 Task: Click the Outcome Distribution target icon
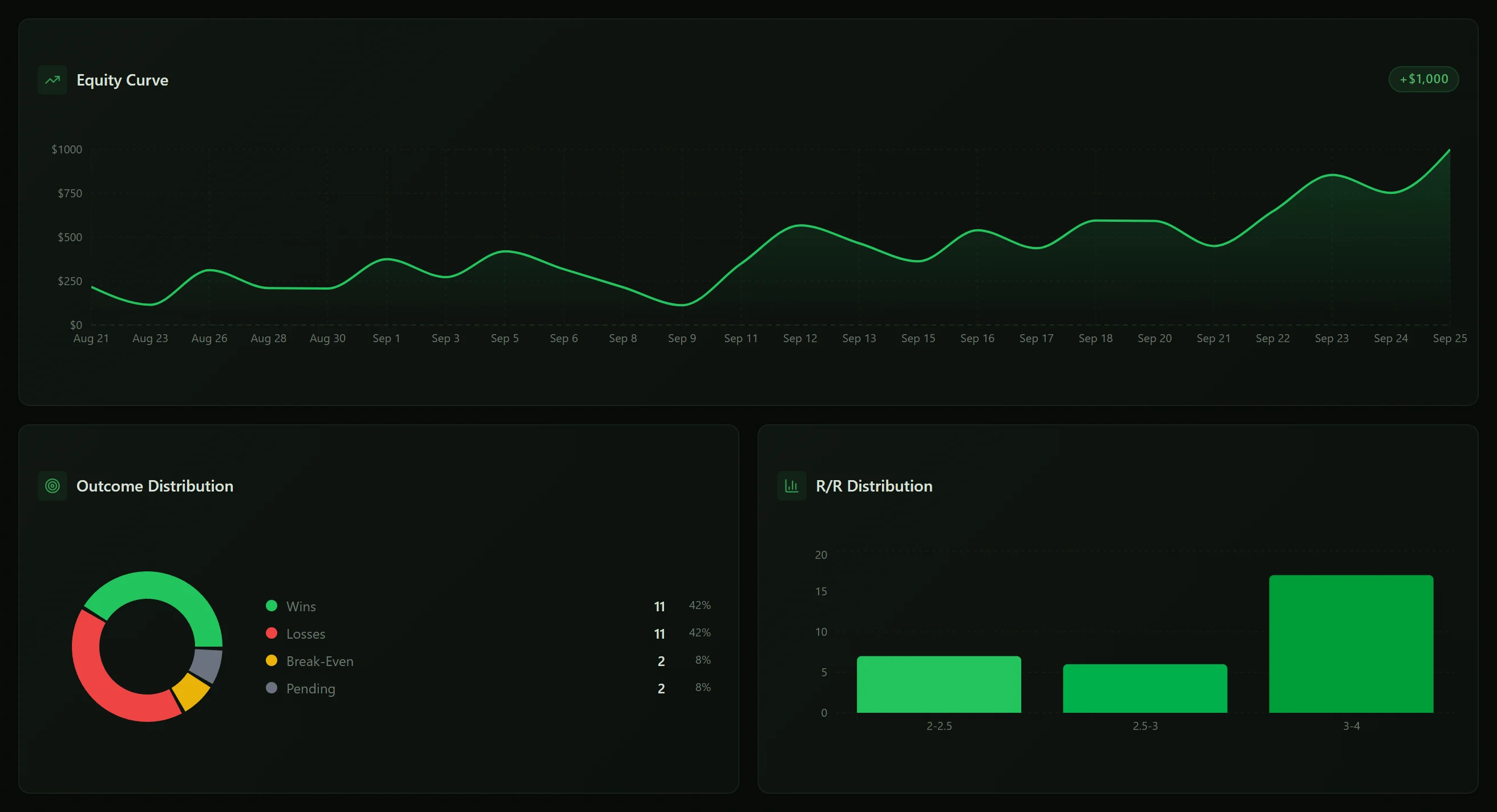tap(52, 486)
